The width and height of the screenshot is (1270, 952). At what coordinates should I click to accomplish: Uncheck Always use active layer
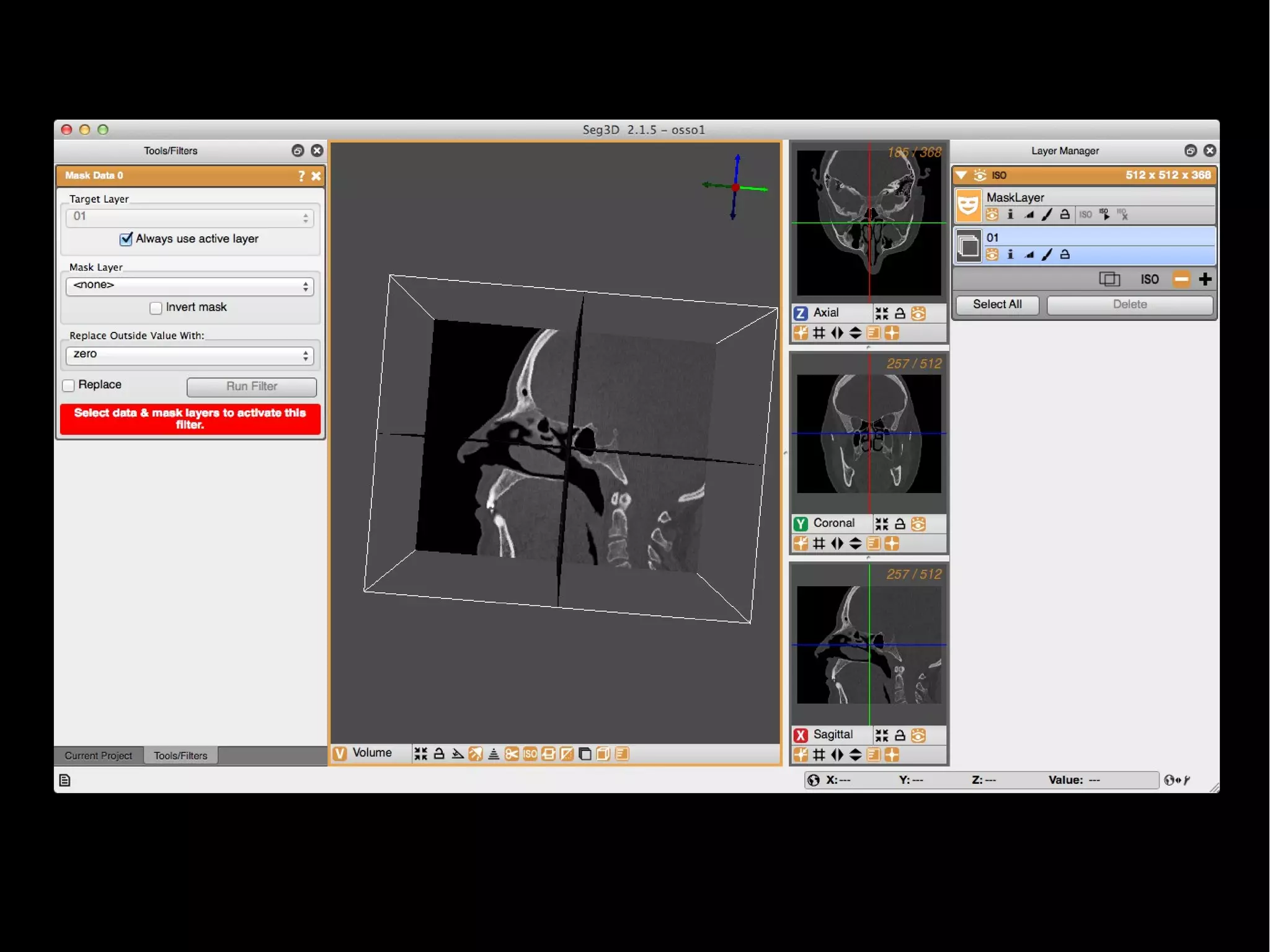(126, 239)
